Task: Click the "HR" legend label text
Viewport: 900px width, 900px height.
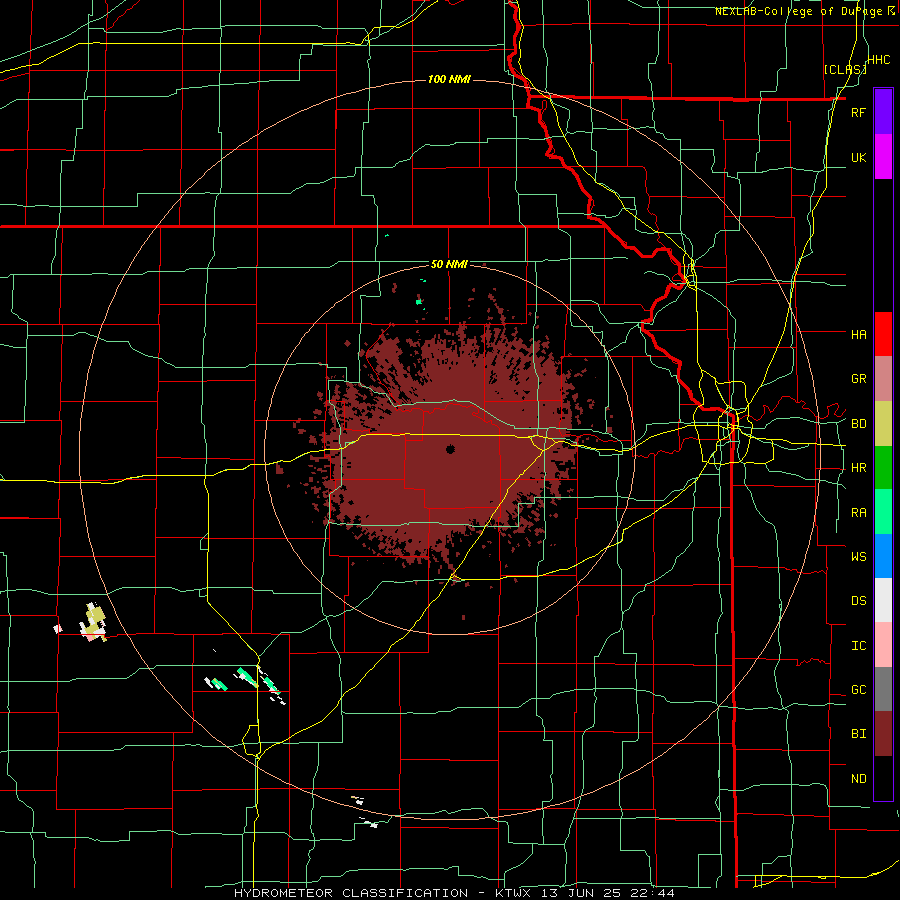Action: [858, 468]
